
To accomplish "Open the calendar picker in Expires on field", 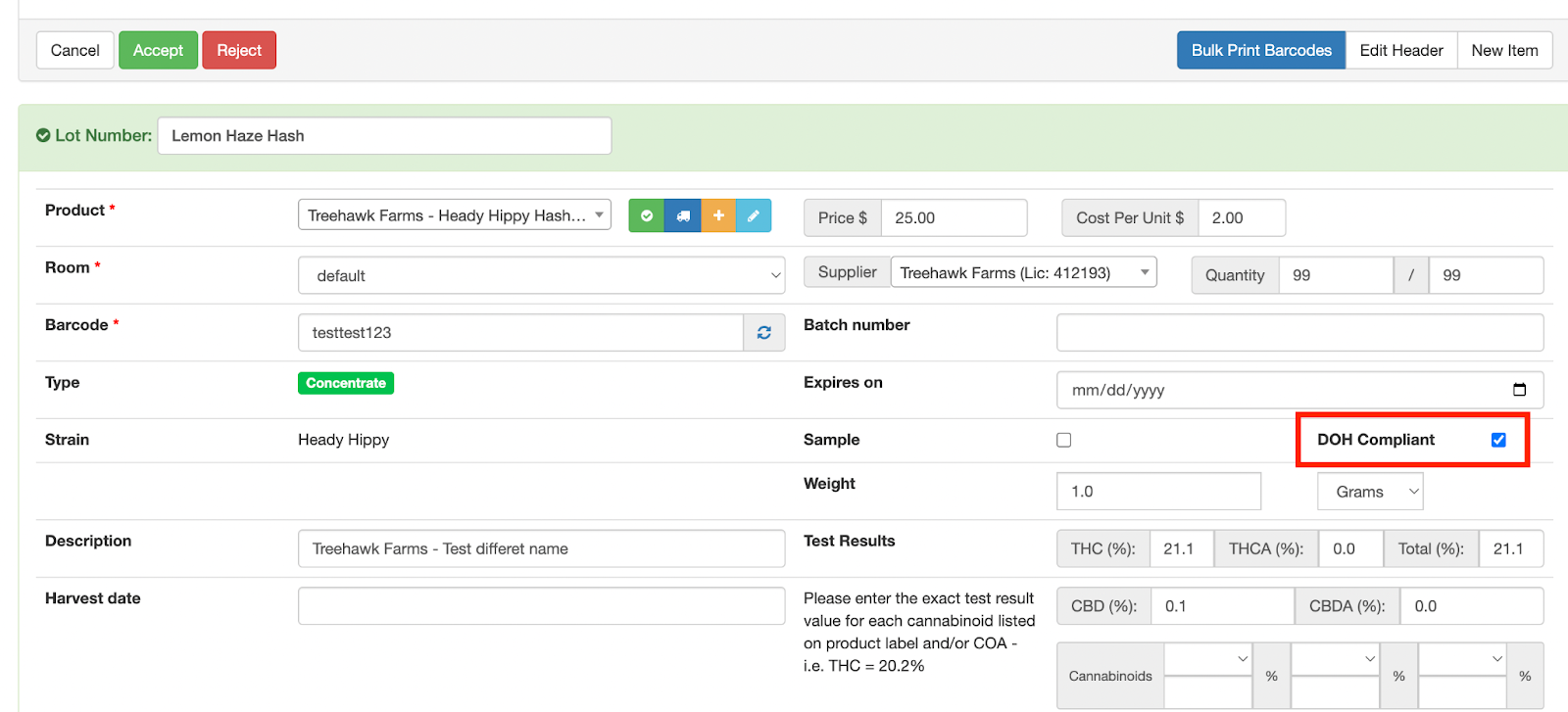I will click(1519, 390).
